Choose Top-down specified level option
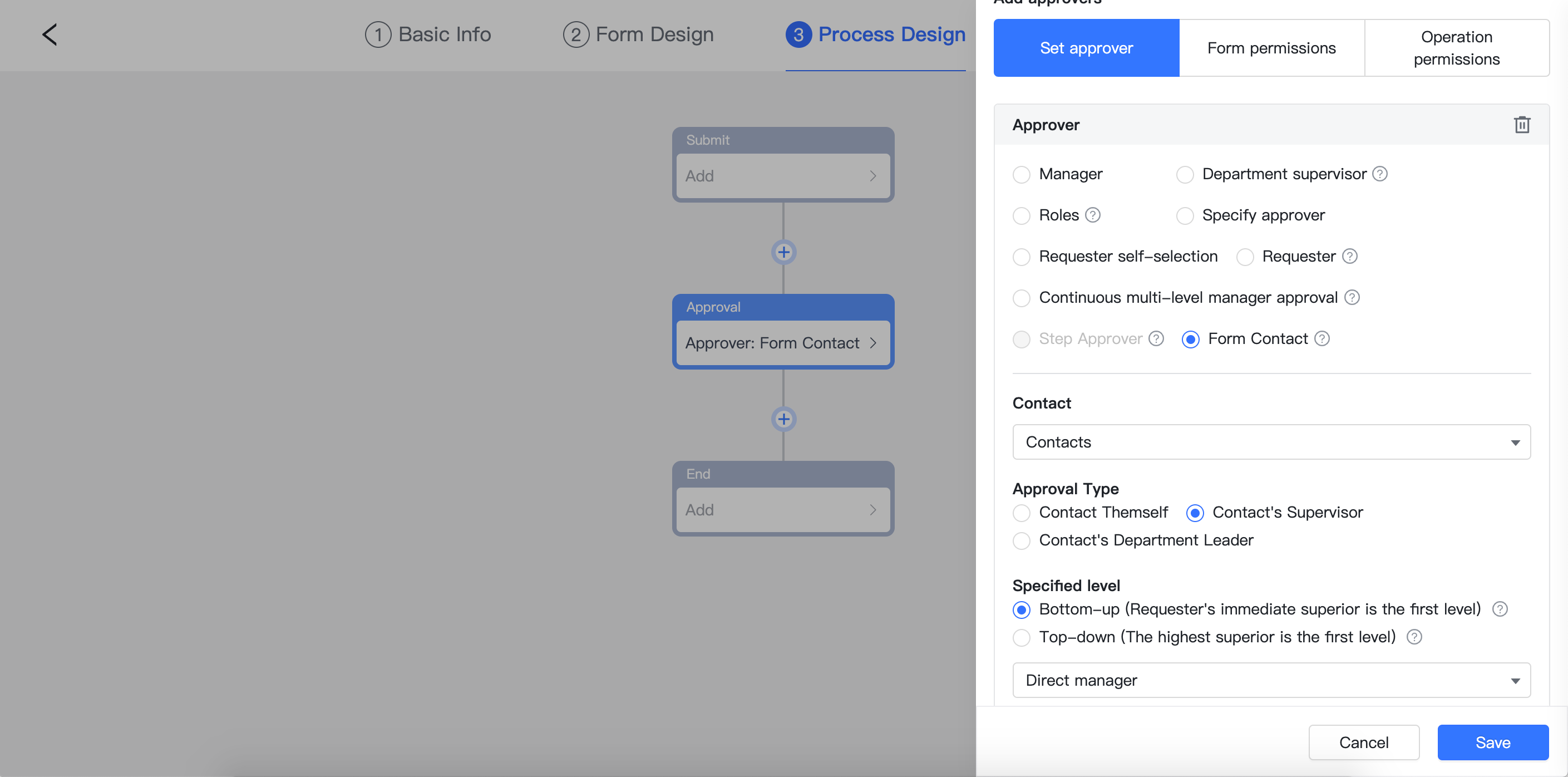Screen dimensions: 1568x777 click(1022, 637)
